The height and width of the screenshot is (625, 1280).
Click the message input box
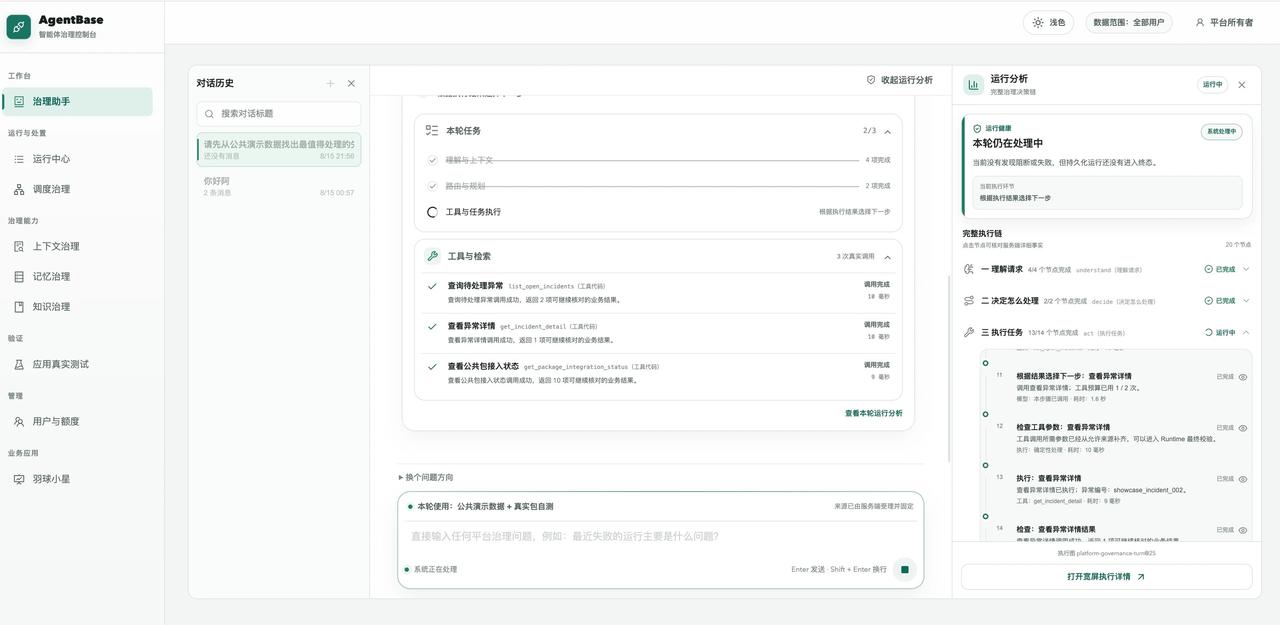[660, 537]
